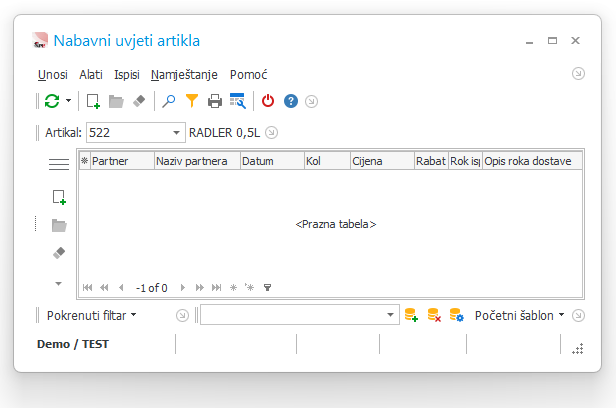The image size is (616, 408).
Task: Click the application logo in title bar
Action: pyautogui.click(x=40, y=40)
